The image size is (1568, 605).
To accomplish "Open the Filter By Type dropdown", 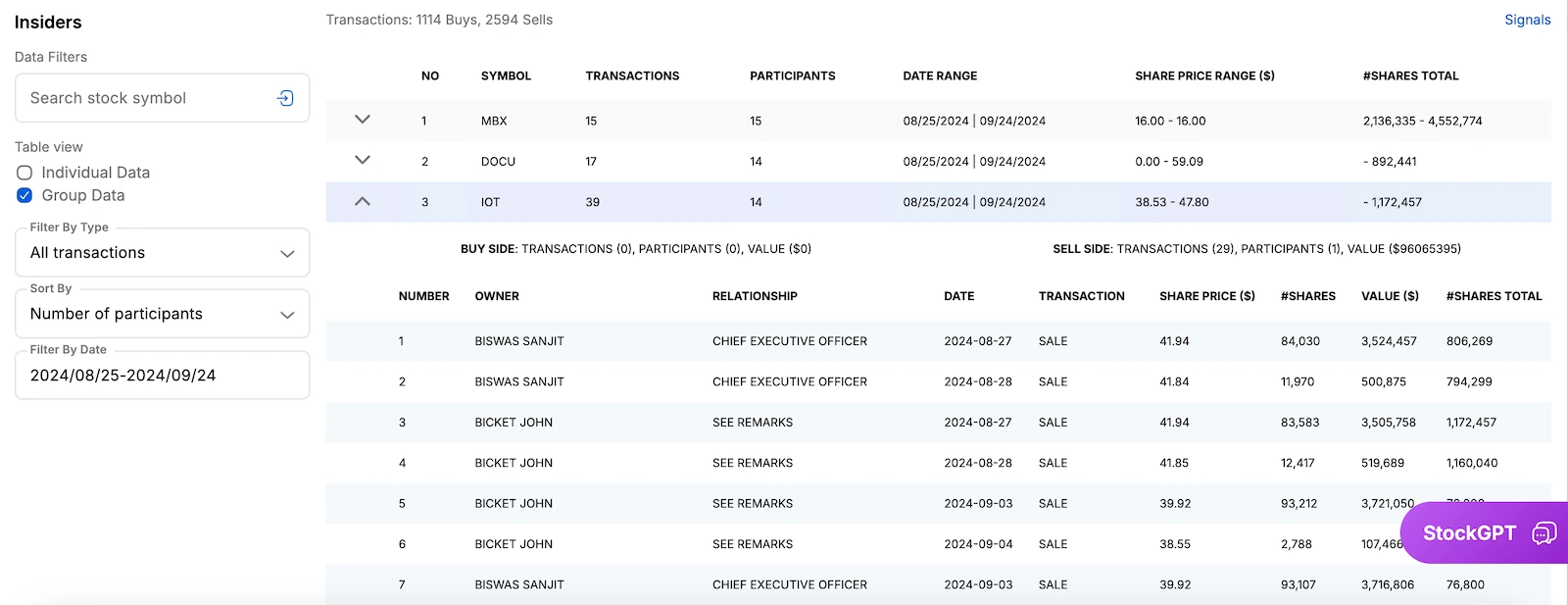I will tap(162, 253).
